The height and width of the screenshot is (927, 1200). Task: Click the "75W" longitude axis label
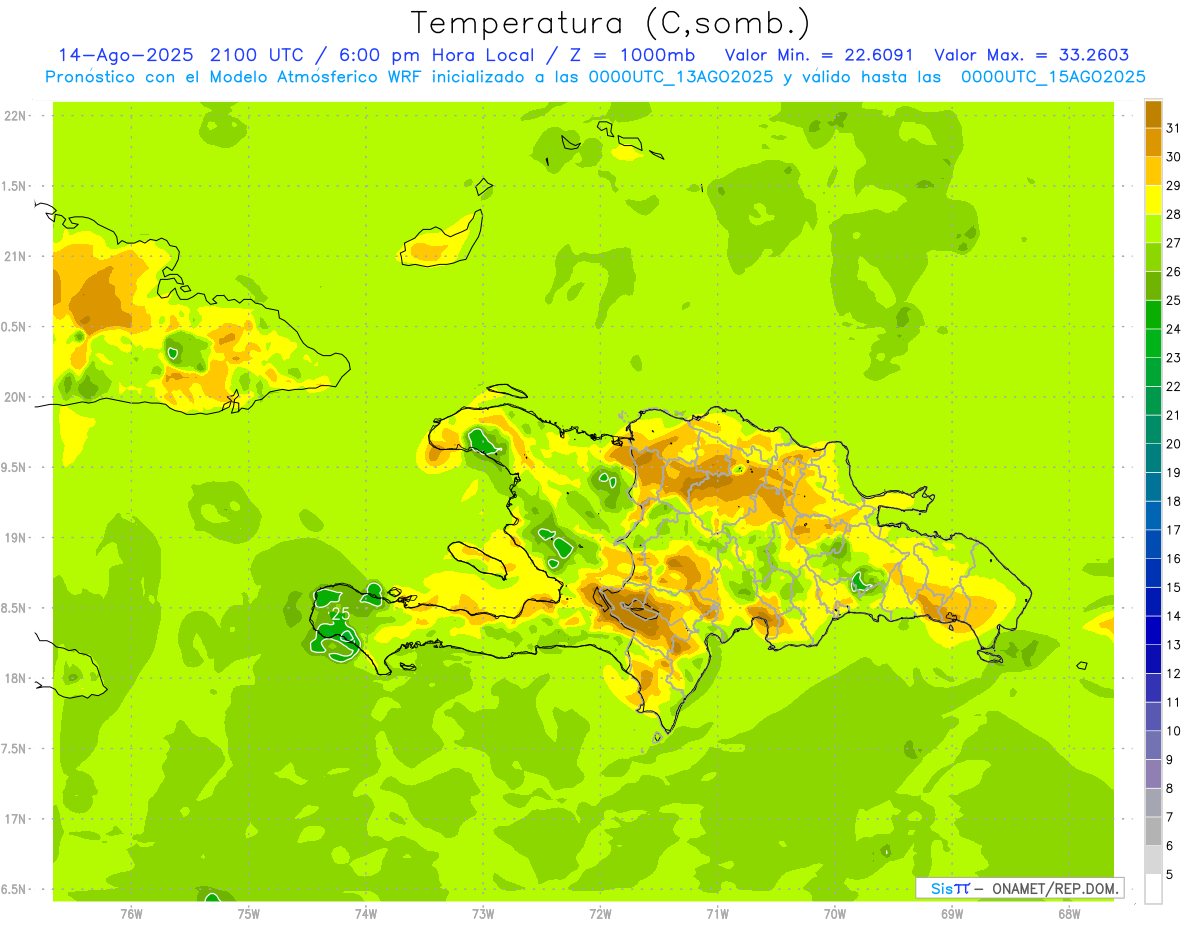[x=248, y=914]
